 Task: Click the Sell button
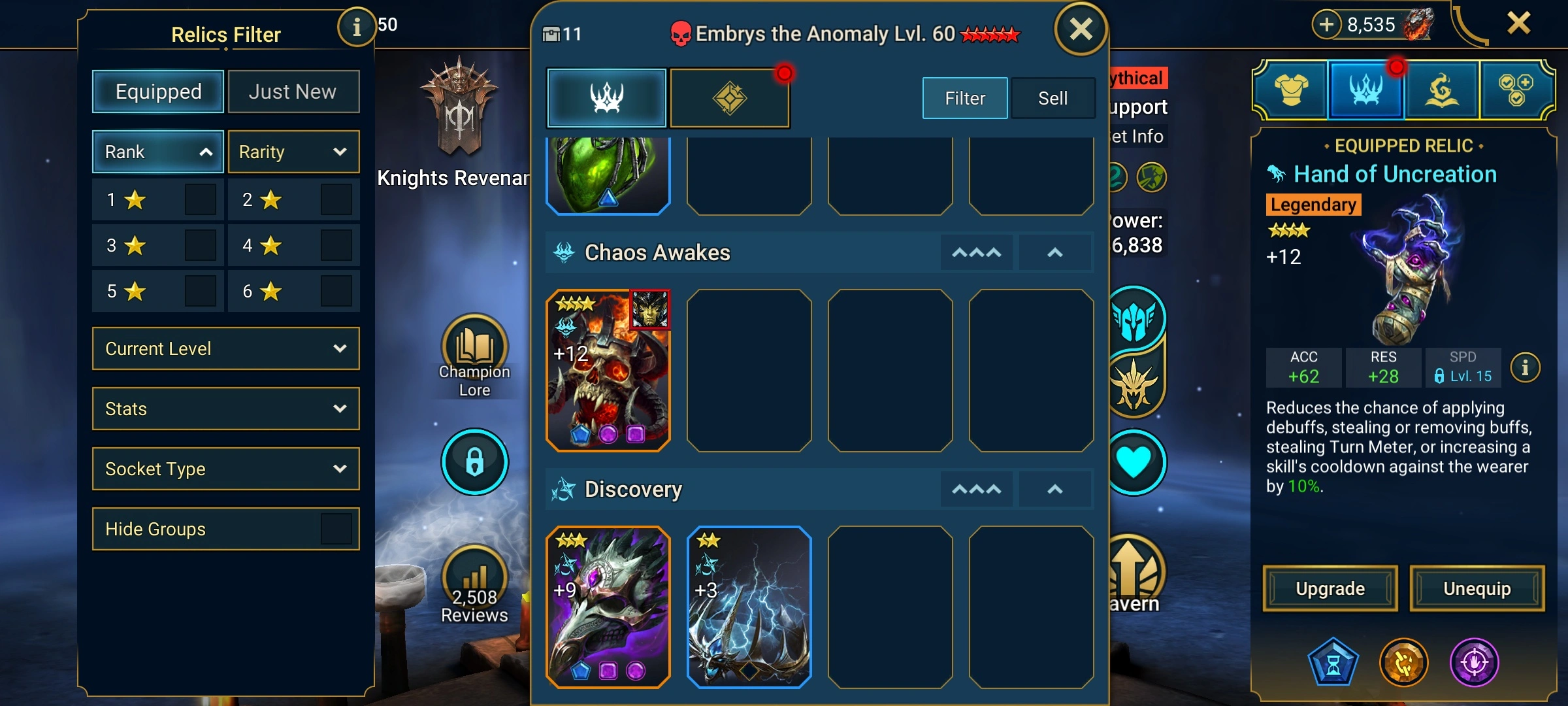(x=1053, y=98)
